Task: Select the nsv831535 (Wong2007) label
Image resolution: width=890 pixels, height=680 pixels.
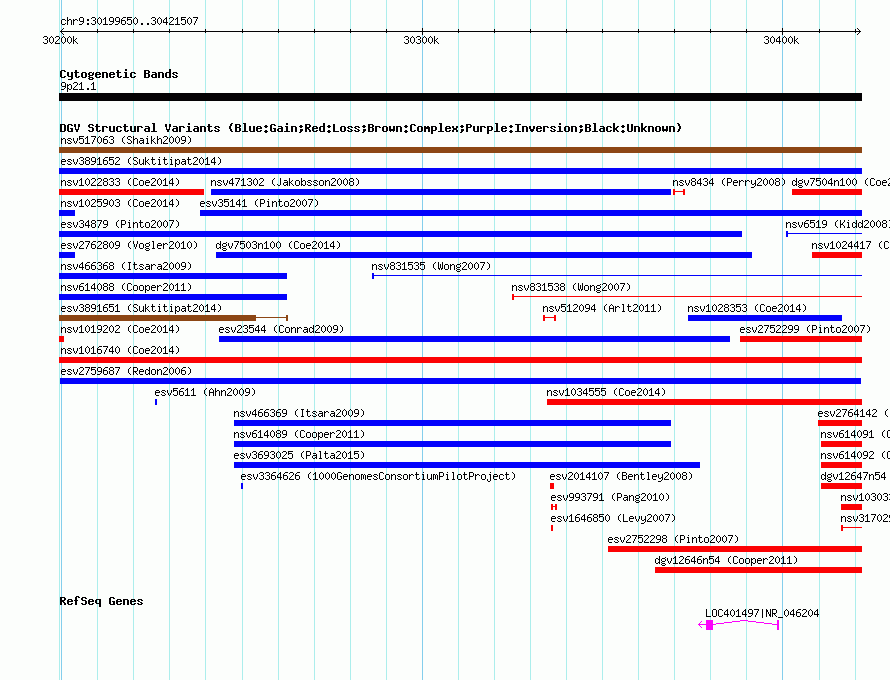Action: point(431,266)
